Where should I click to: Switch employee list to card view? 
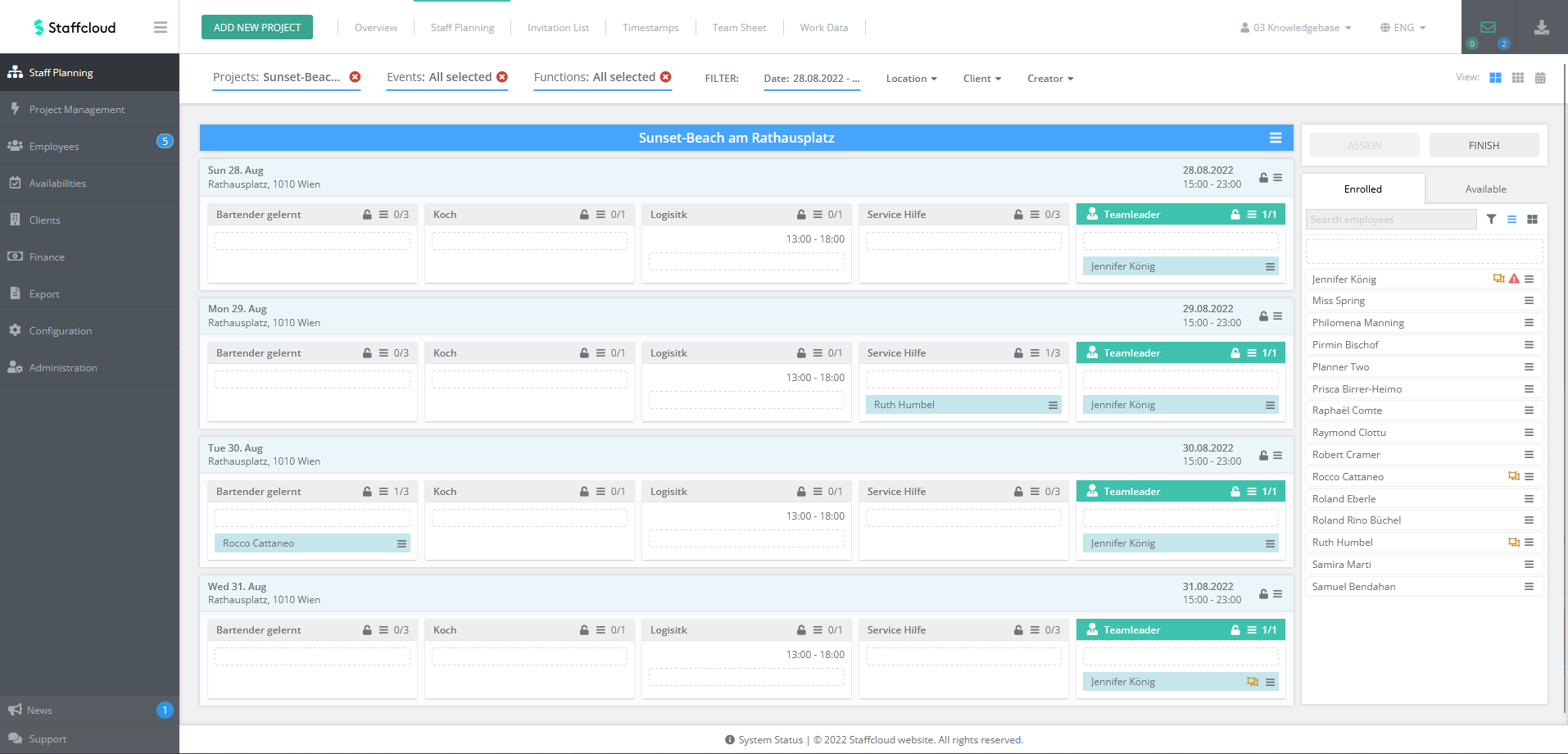point(1532,219)
